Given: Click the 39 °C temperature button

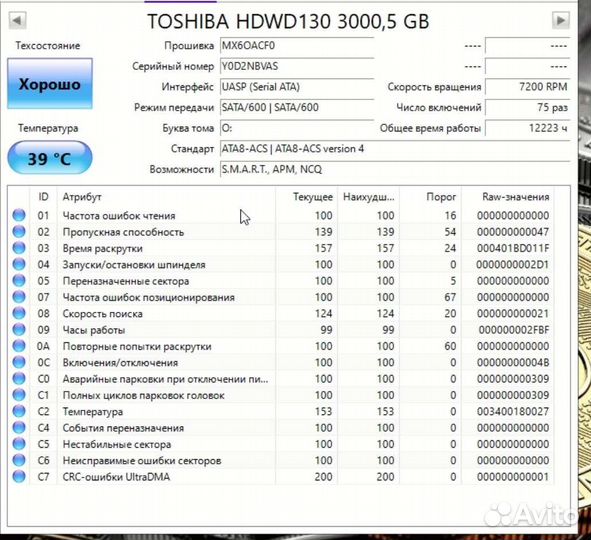Looking at the screenshot, I should pyautogui.click(x=50, y=158).
